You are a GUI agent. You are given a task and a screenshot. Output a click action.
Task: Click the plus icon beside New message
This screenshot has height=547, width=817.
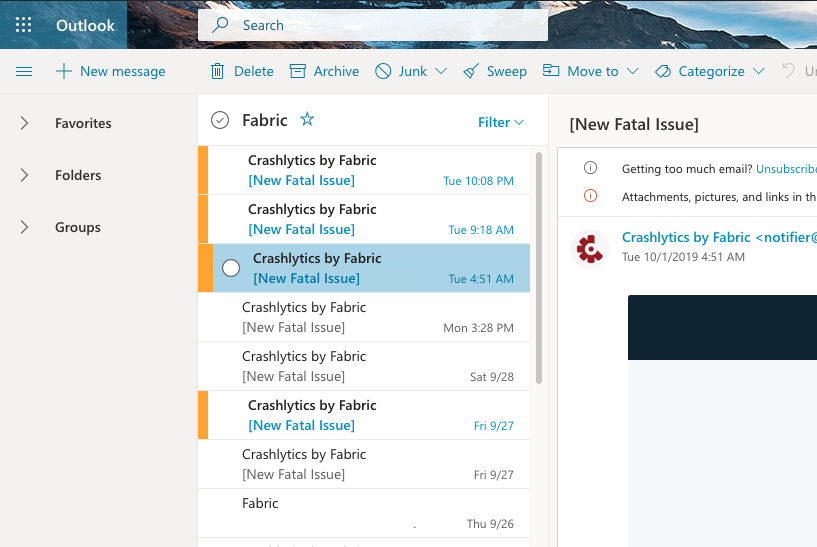(64, 71)
